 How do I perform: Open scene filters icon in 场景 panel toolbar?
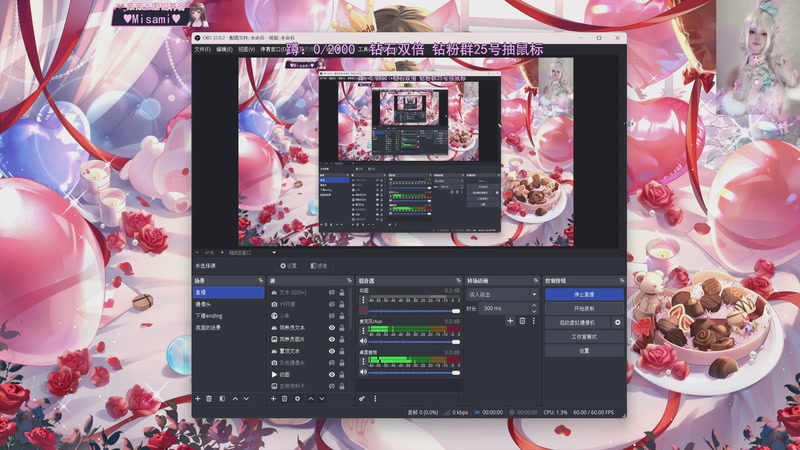[222, 398]
